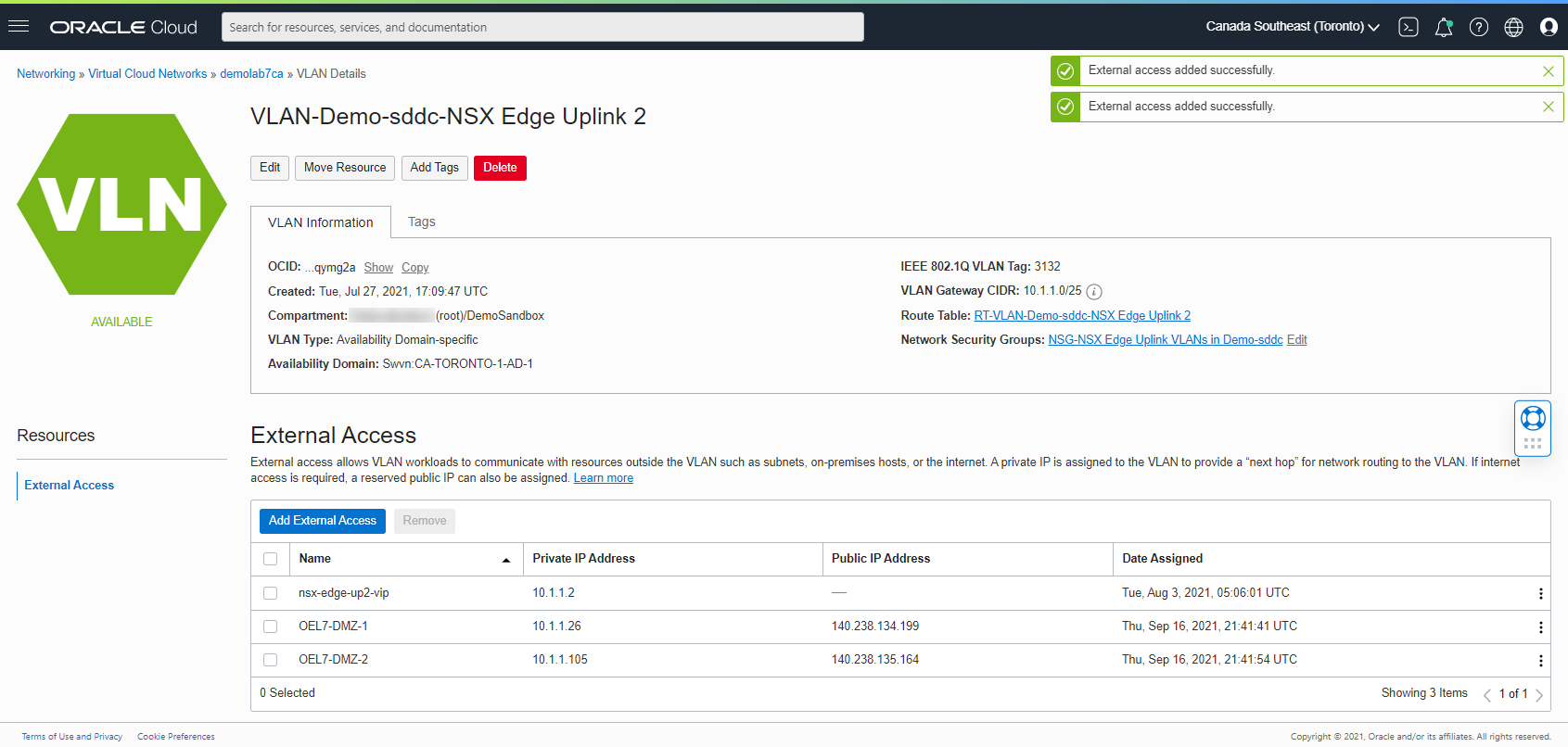Open the announcements bell icon
The width and height of the screenshot is (1568, 747).
(1444, 27)
